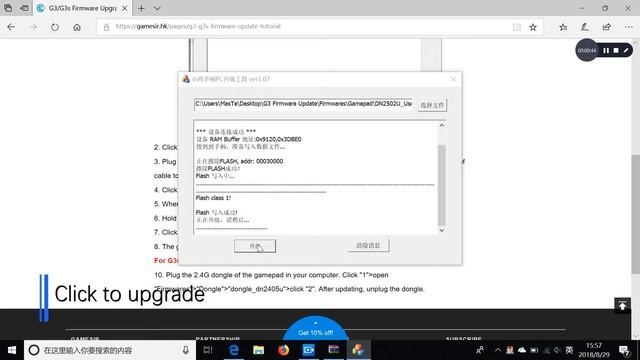Image resolution: width=640 pixels, height=360 pixels.
Task: Share this web page
Action: click(x=607, y=27)
